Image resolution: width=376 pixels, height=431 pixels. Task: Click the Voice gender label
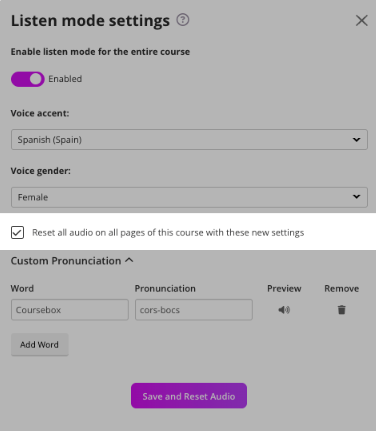(41, 171)
